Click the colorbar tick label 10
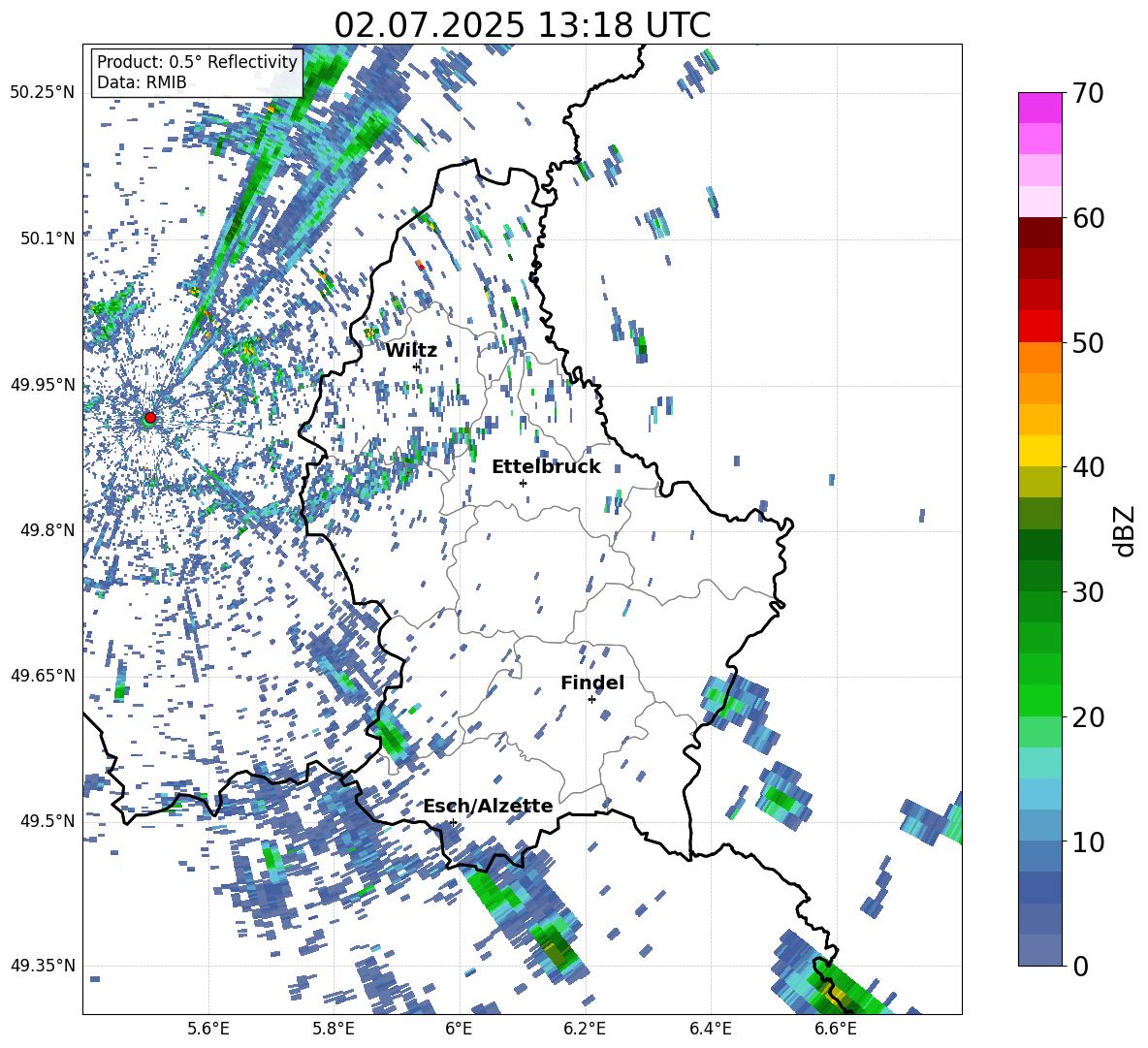This screenshot has width=1148, height=1048. coord(1088,842)
